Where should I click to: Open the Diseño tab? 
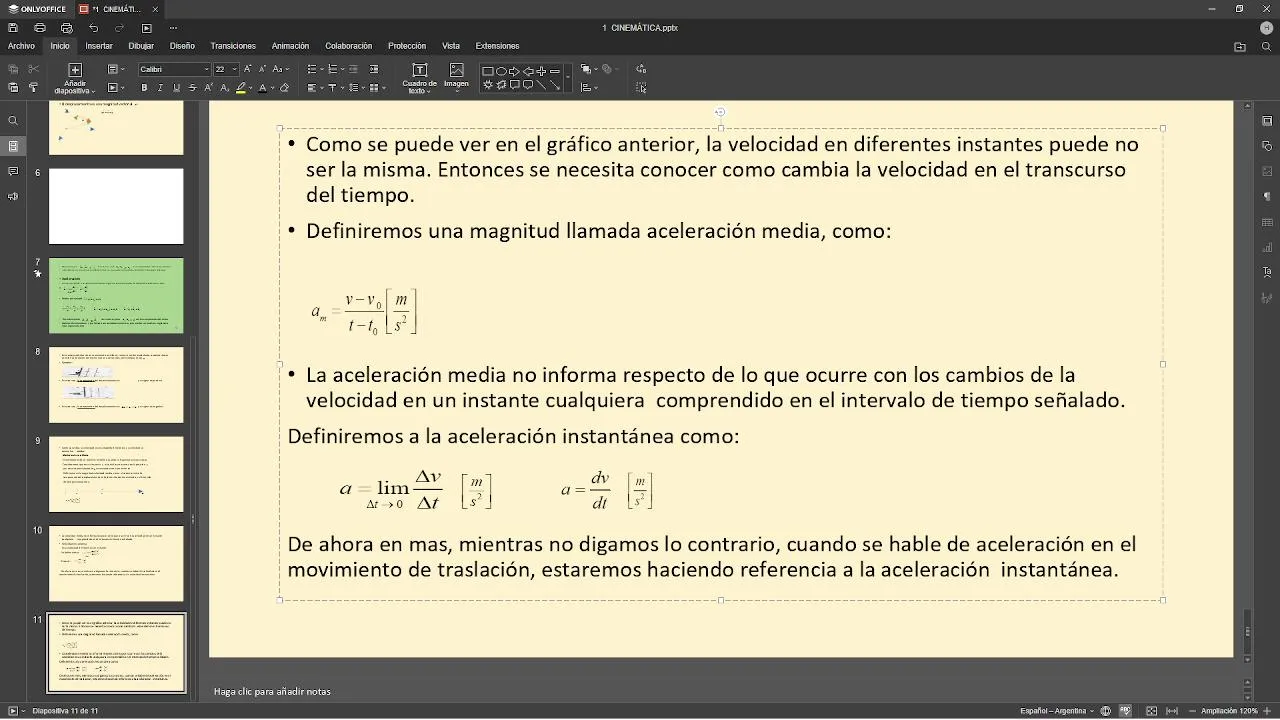[182, 46]
